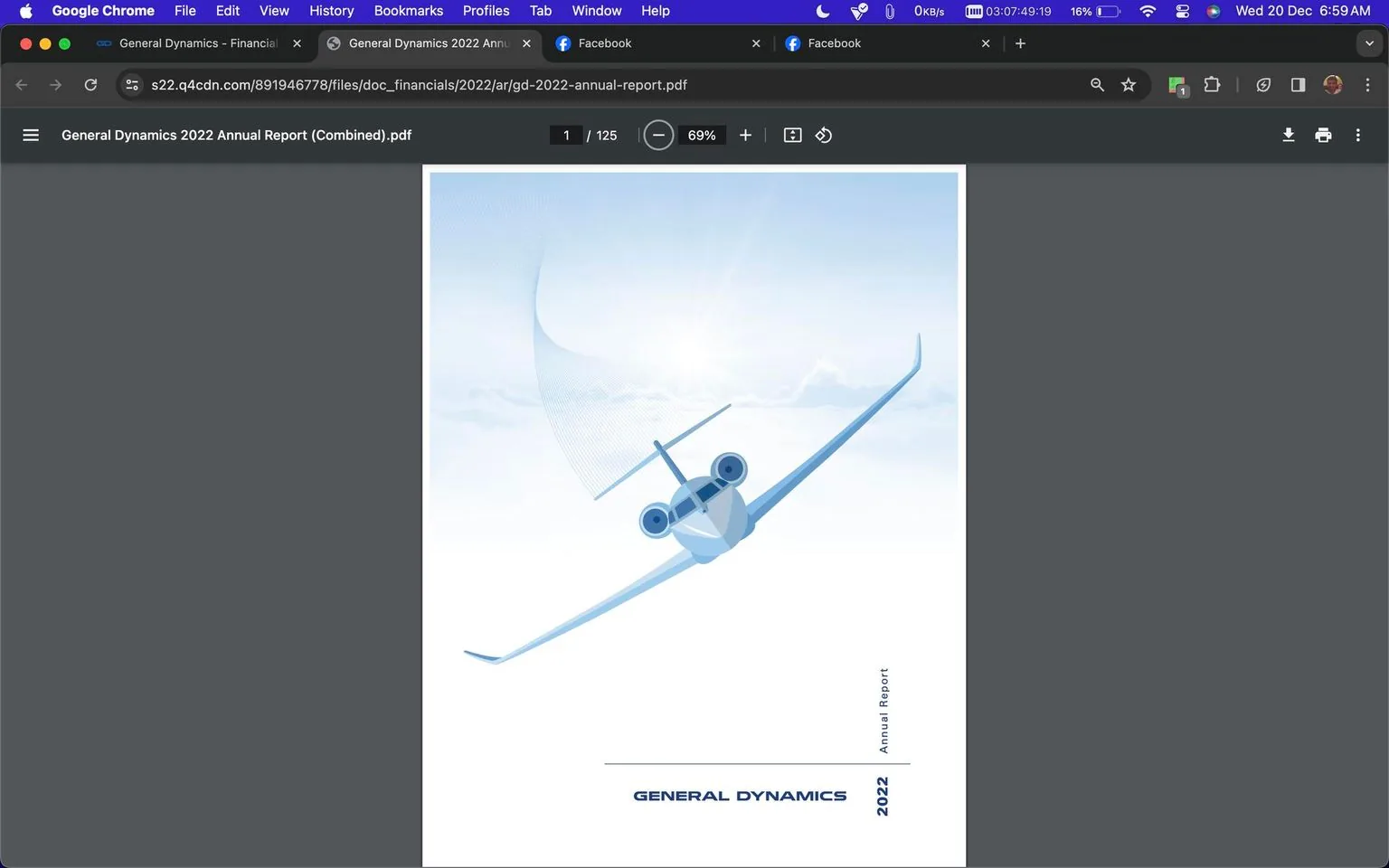Select fit-to-page view mode
This screenshot has height=868, width=1389.
792,134
